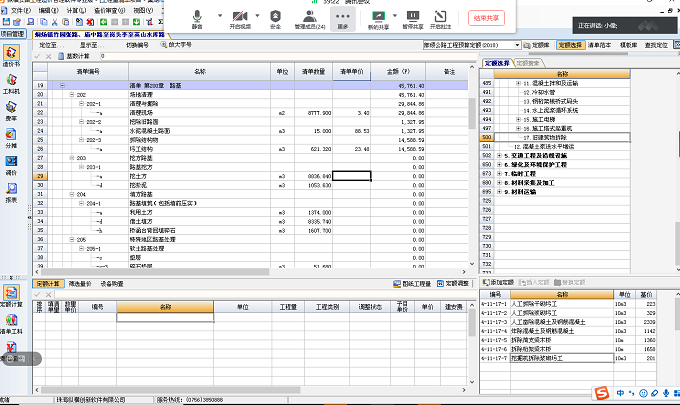Click the Copy icon in the toolbar
Image resolution: width=680 pixels, height=405 pixels.
[44, 22]
